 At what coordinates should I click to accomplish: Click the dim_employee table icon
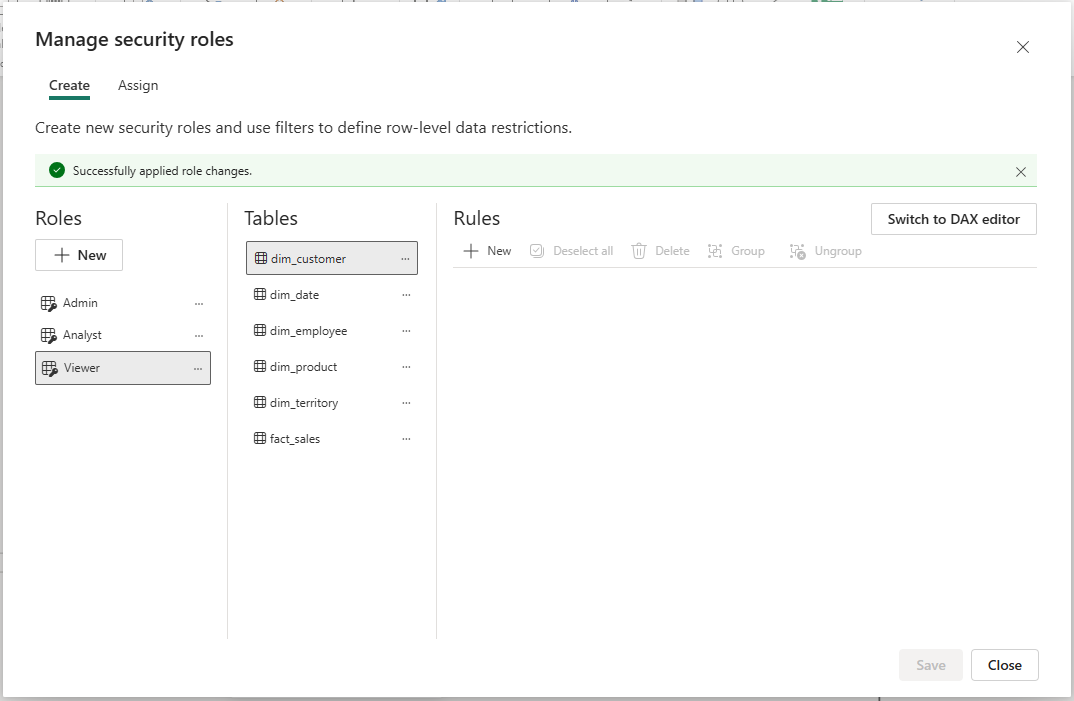260,330
